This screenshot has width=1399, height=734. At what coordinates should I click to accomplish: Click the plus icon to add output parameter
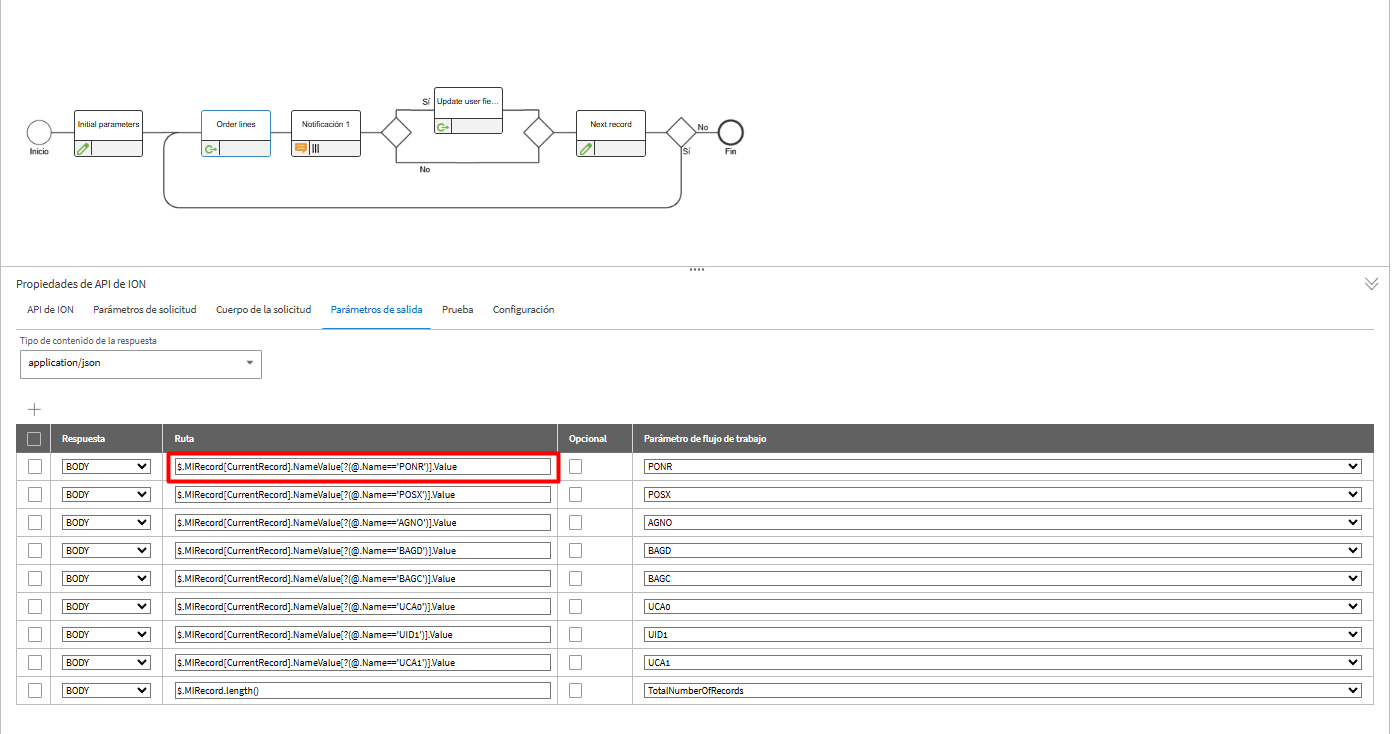click(x=34, y=409)
